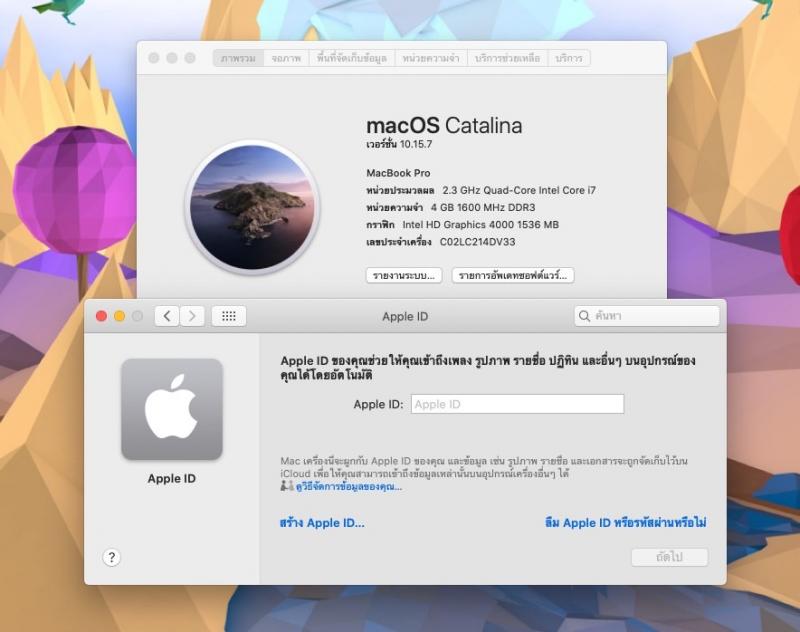Screen dimensions: 800x632
Task: Open help with the question mark button
Action: [x=112, y=558]
